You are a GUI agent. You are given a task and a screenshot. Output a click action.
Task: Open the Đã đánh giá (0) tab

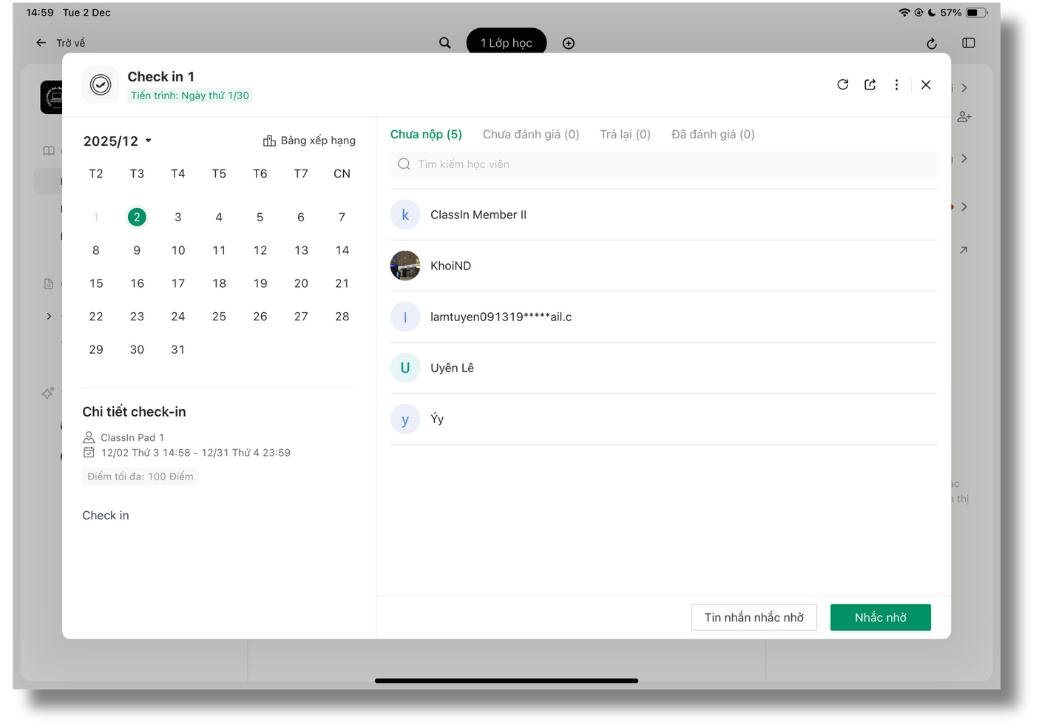tap(713, 134)
